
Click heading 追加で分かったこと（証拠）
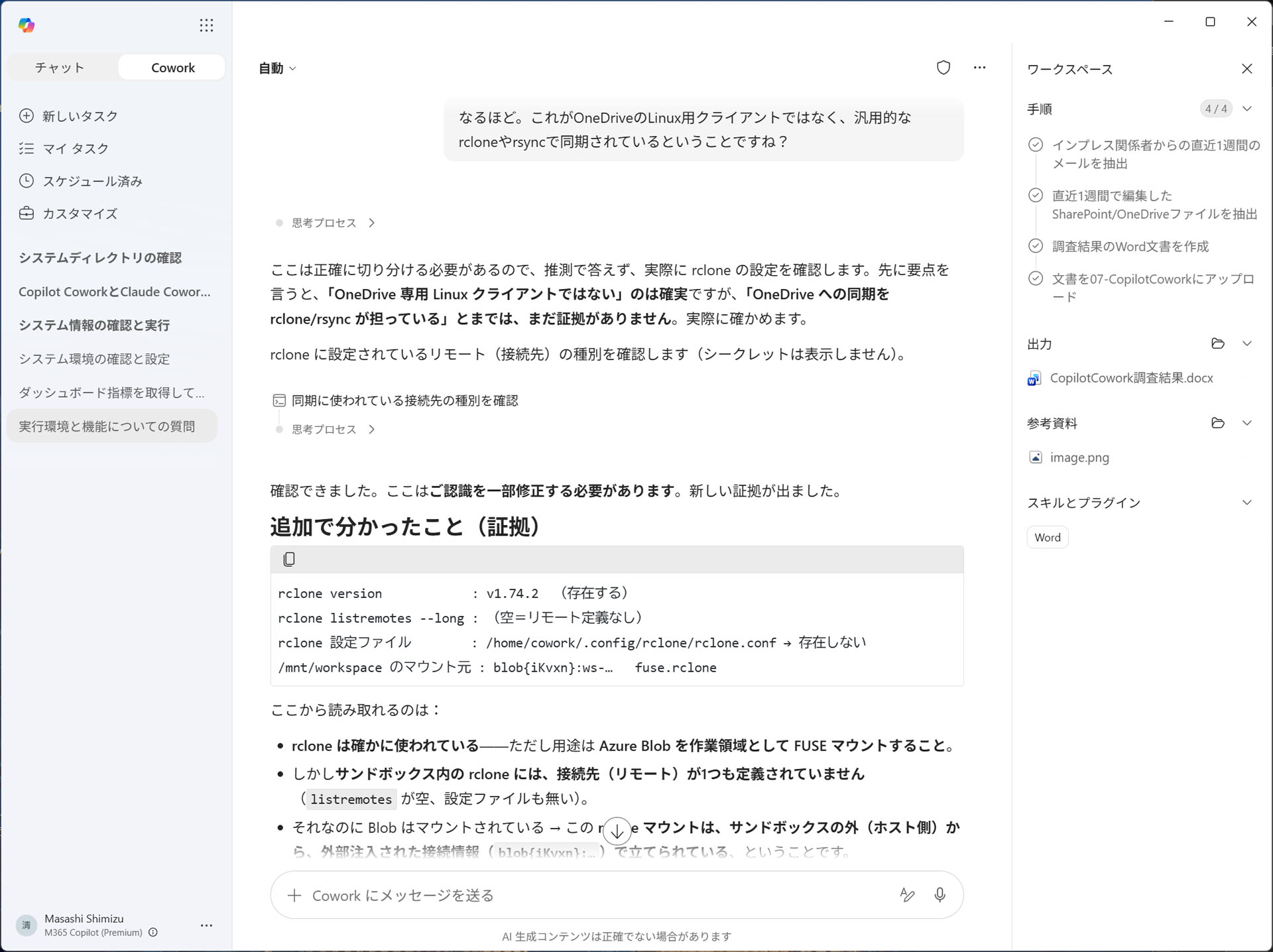coord(406,526)
